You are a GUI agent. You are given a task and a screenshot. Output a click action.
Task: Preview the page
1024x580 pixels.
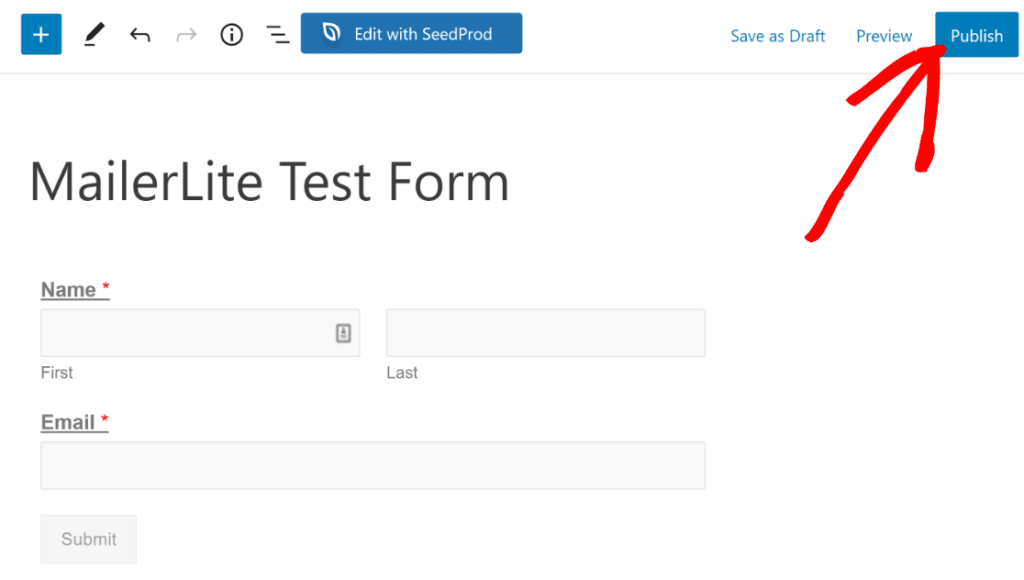[x=884, y=35]
